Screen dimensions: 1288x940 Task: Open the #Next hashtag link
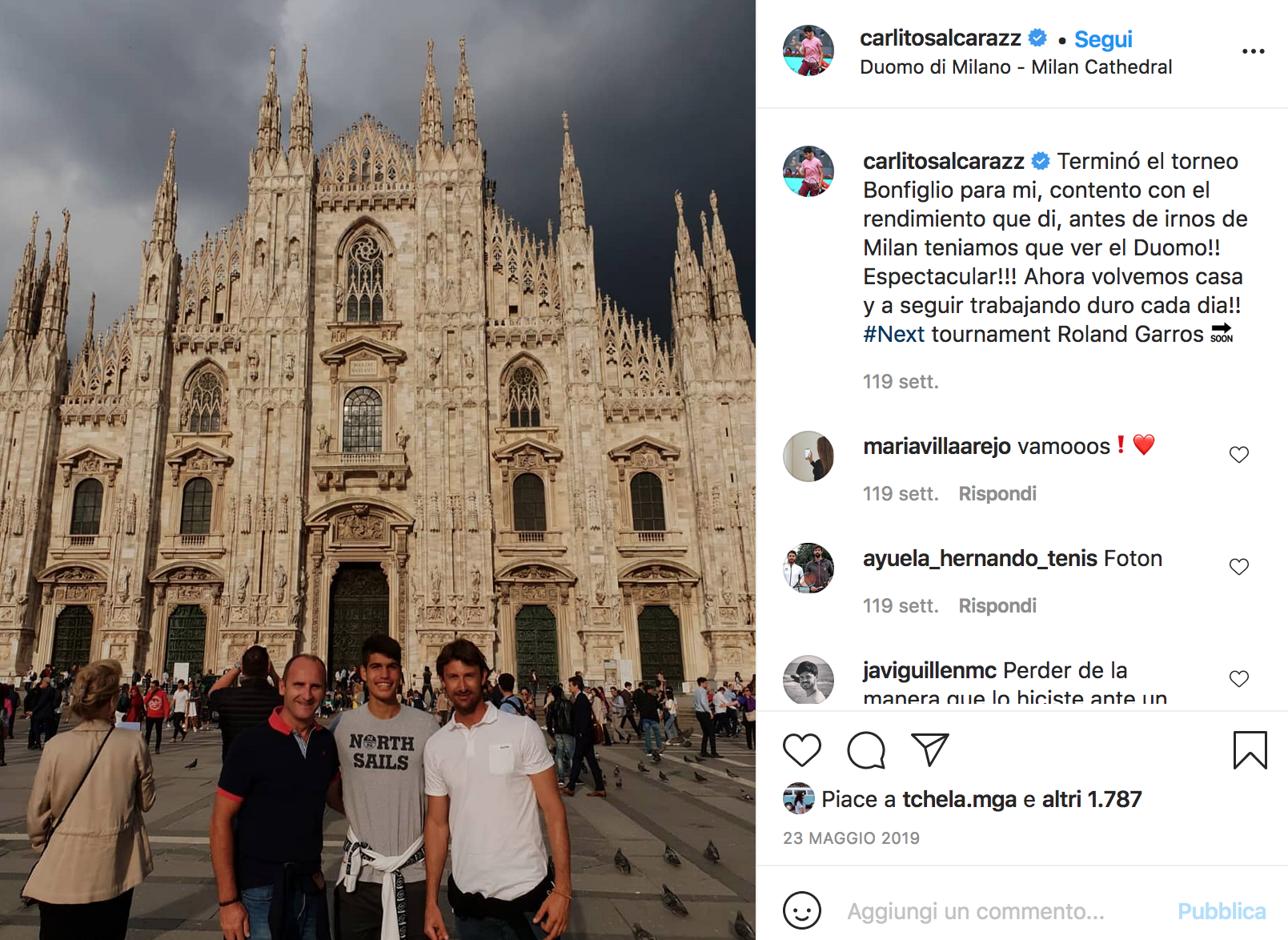(893, 334)
